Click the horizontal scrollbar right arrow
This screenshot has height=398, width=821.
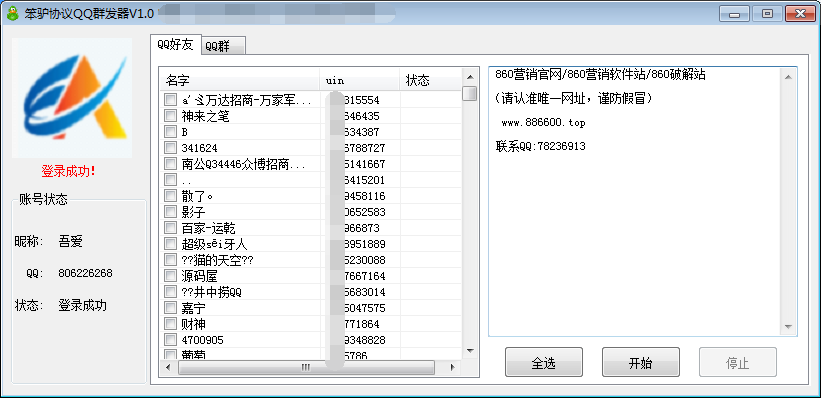[x=453, y=367]
